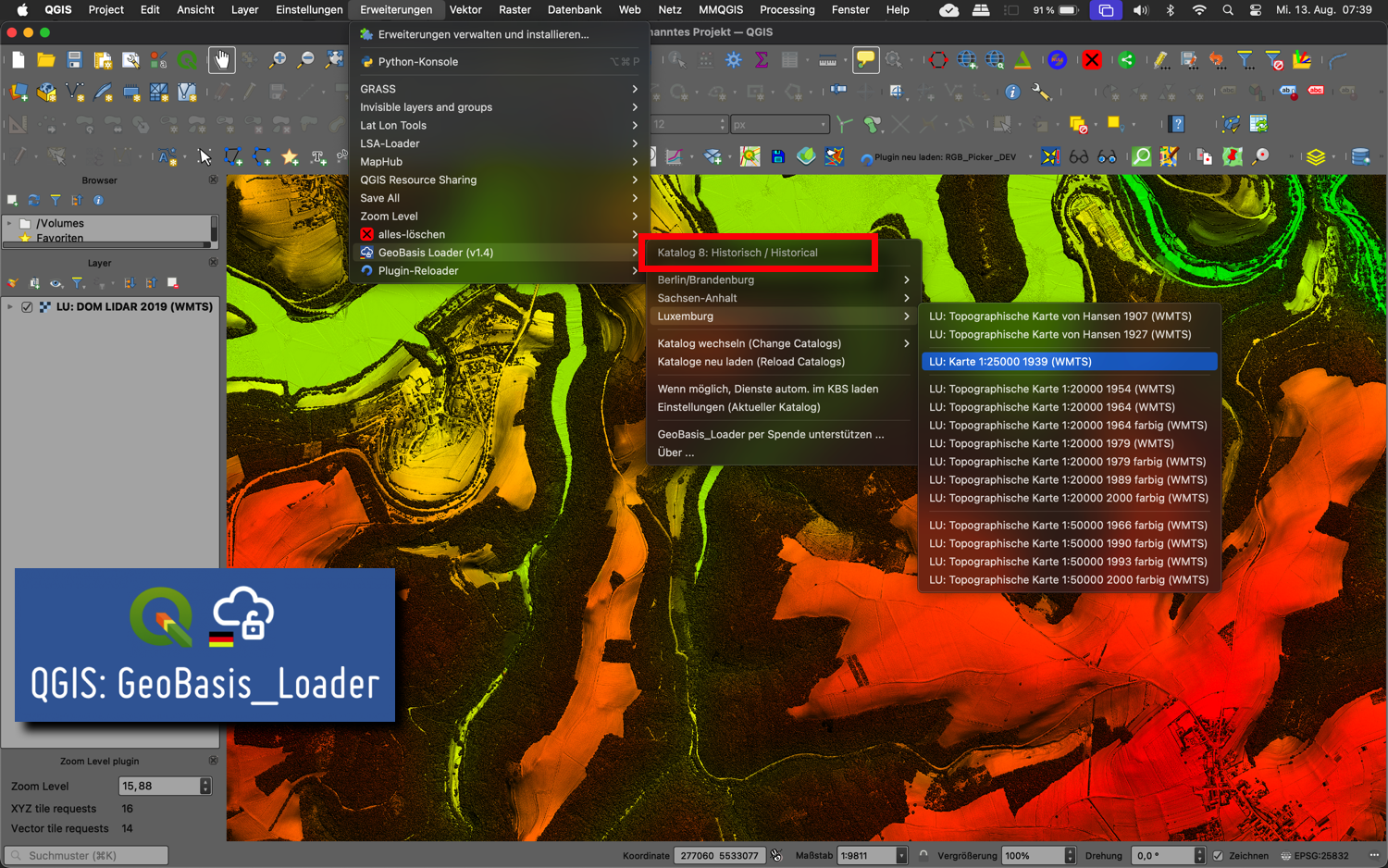Choose Kataloge neu laden (Reload Catalogs)
Screen dimensions: 1388x868
784,362
